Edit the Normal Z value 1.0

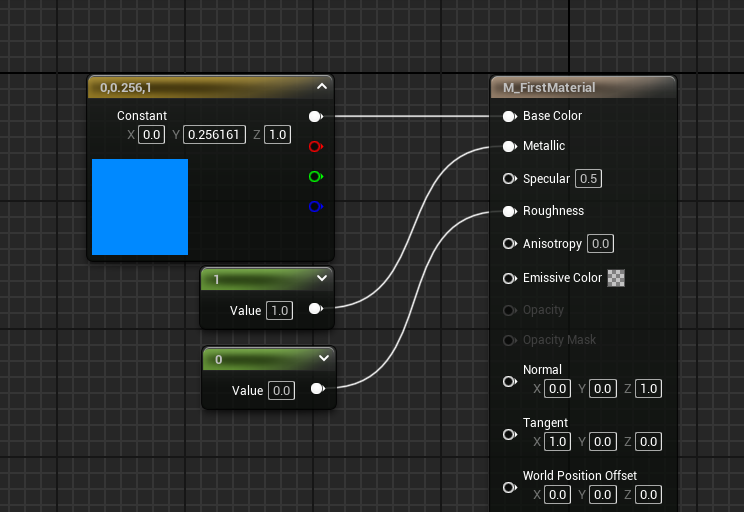coord(648,389)
